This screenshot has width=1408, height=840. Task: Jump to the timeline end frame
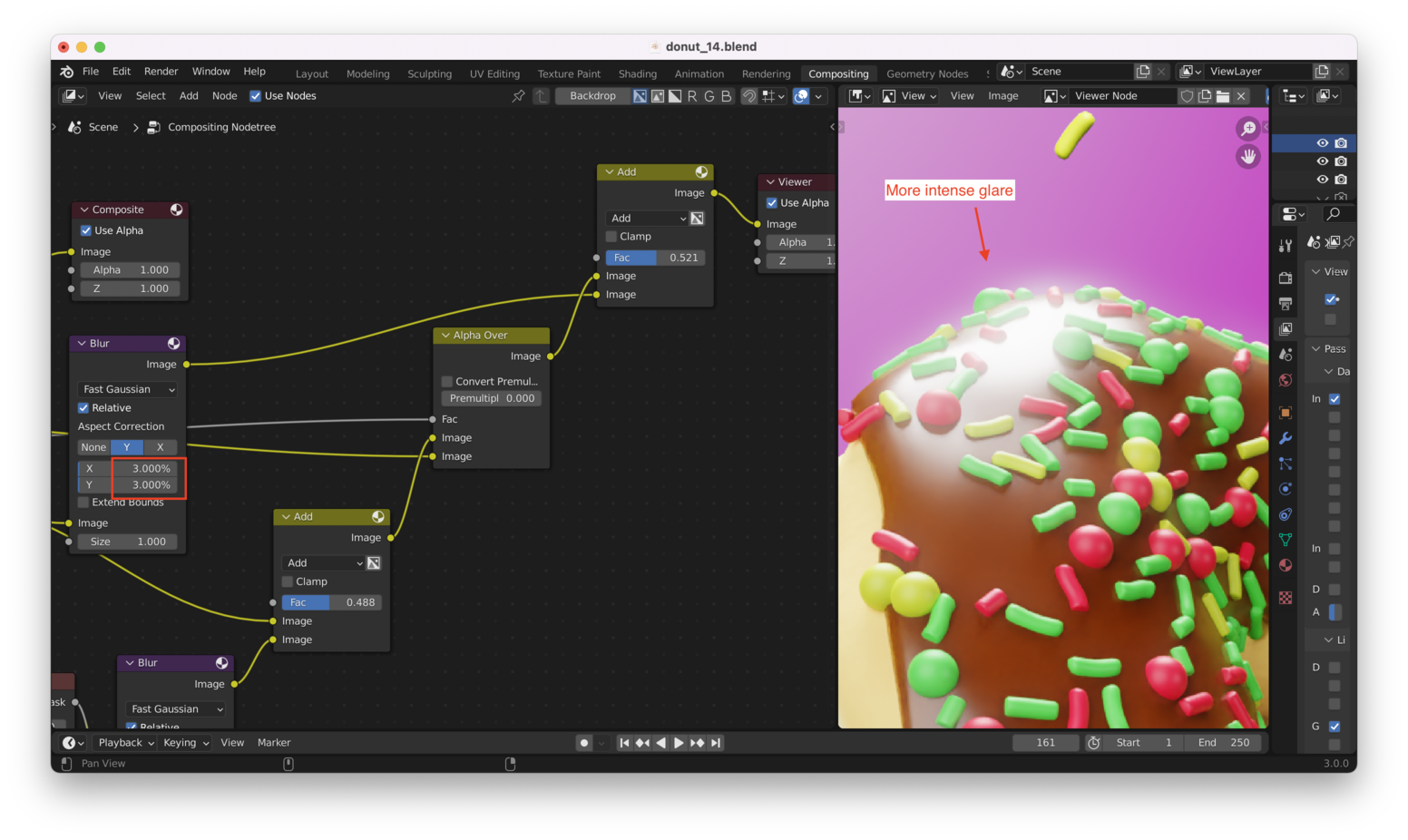(716, 743)
